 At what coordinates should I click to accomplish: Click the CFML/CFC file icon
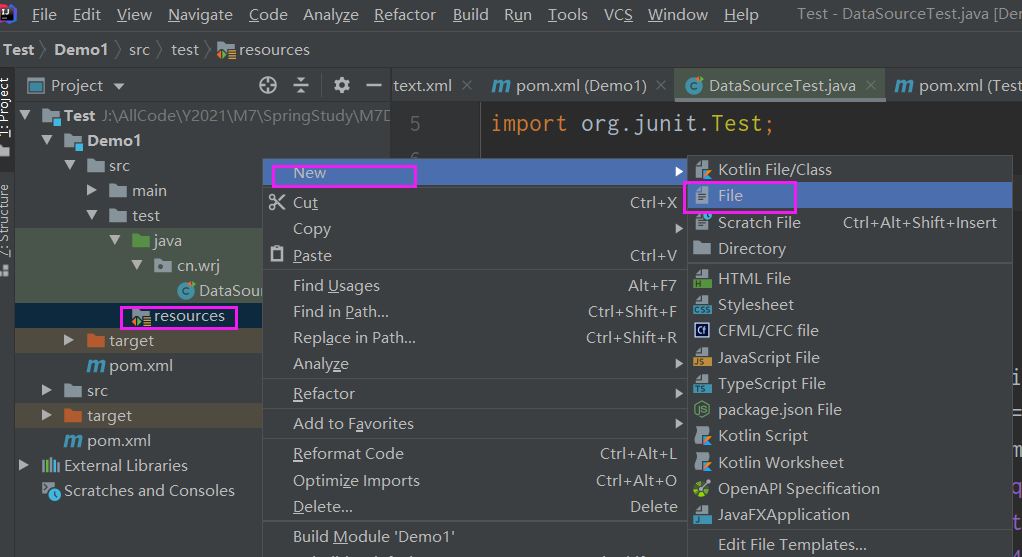tap(702, 330)
